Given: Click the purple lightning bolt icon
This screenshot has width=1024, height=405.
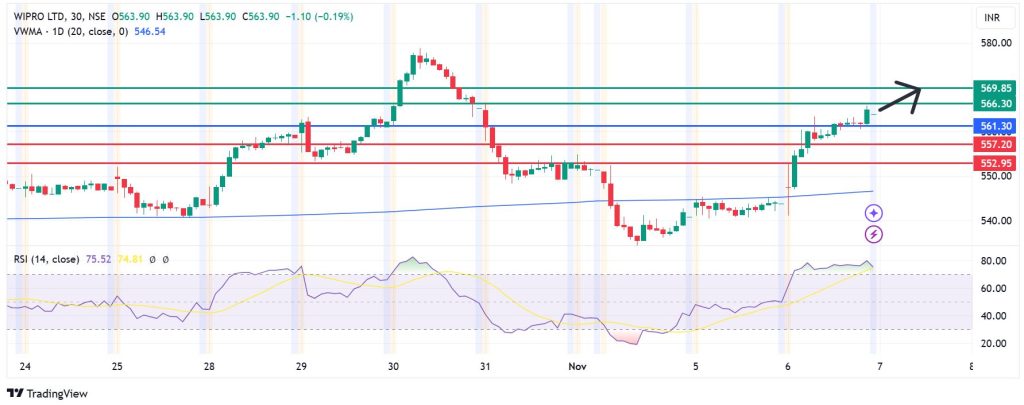Looking at the screenshot, I should pyautogui.click(x=874, y=234).
